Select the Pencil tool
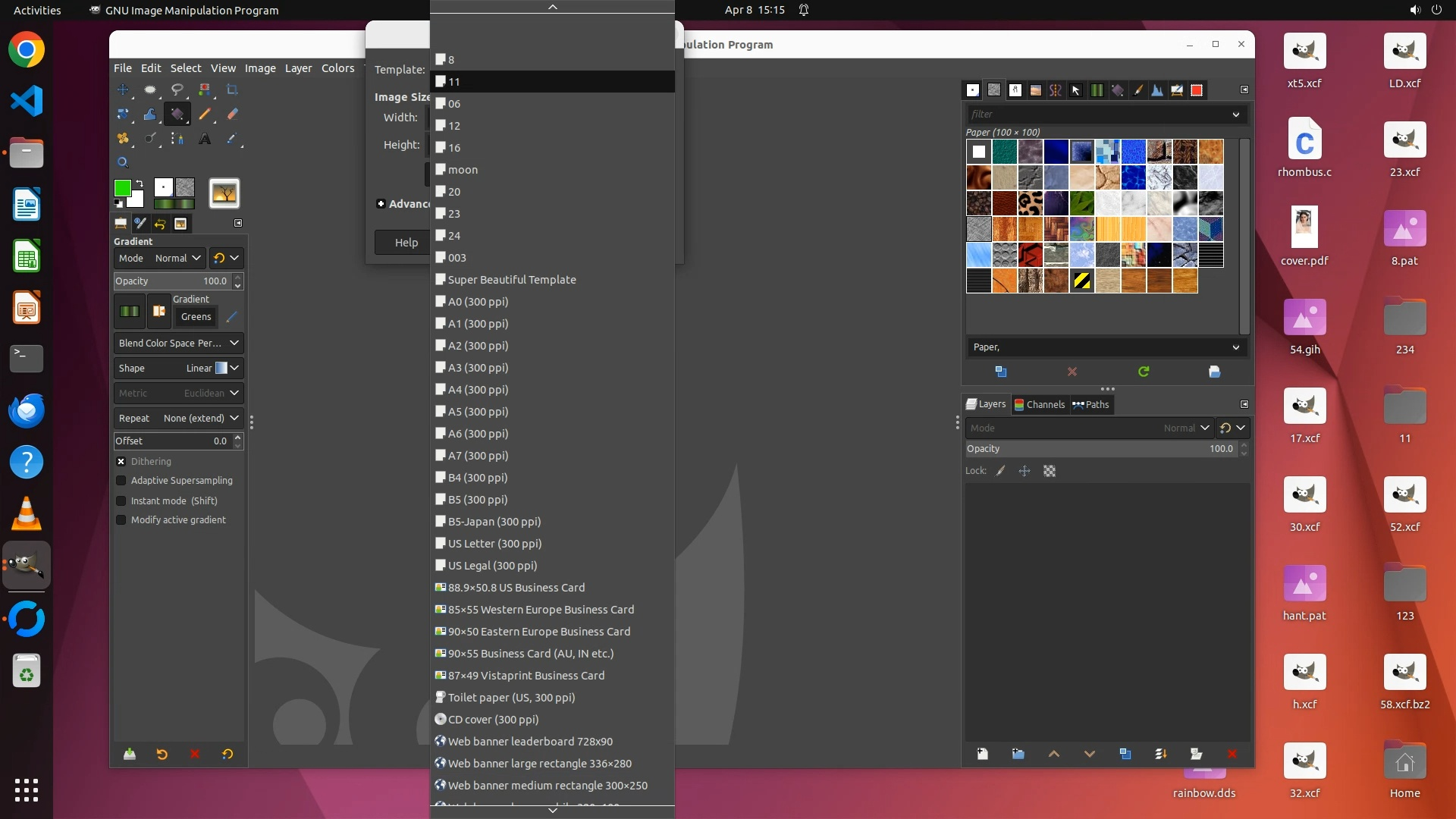 [205, 115]
